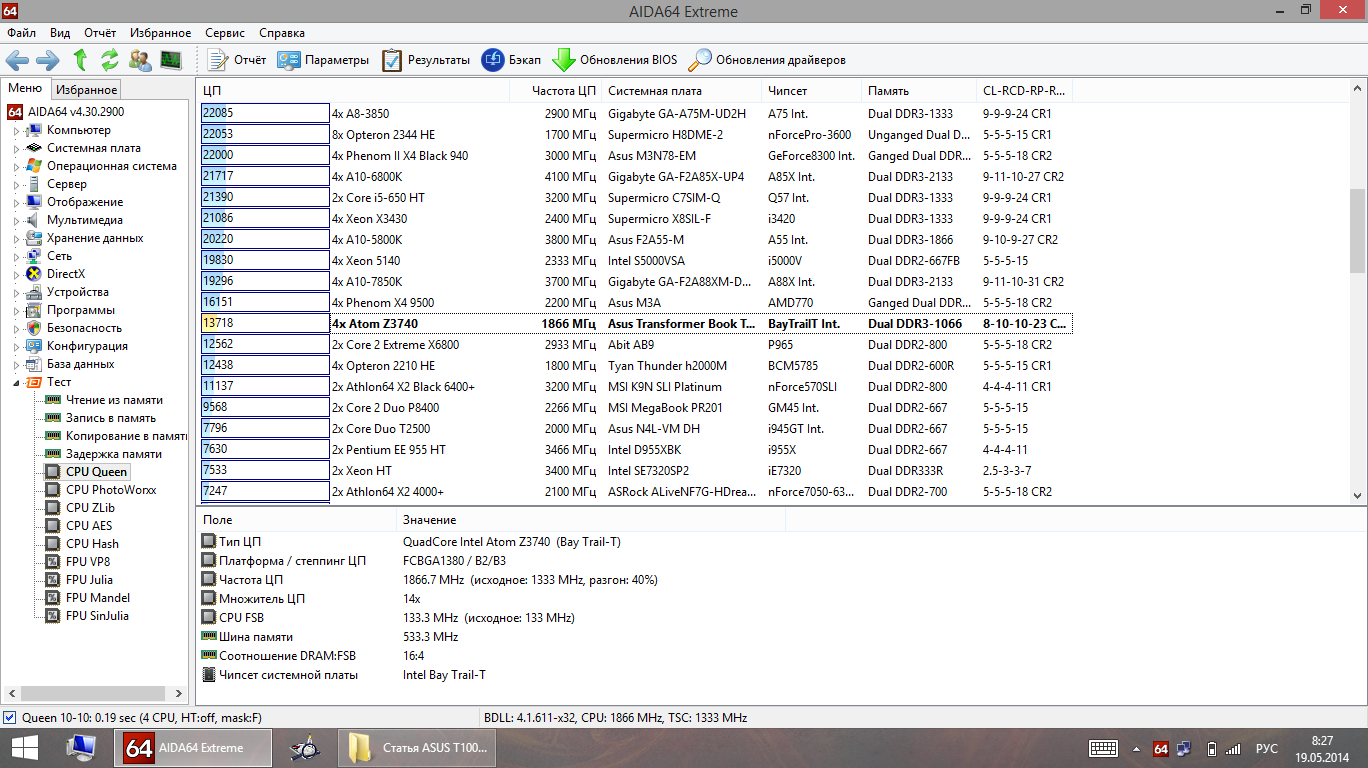The width and height of the screenshot is (1368, 768).
Task: Click the Forward navigation arrow
Action: (47, 60)
